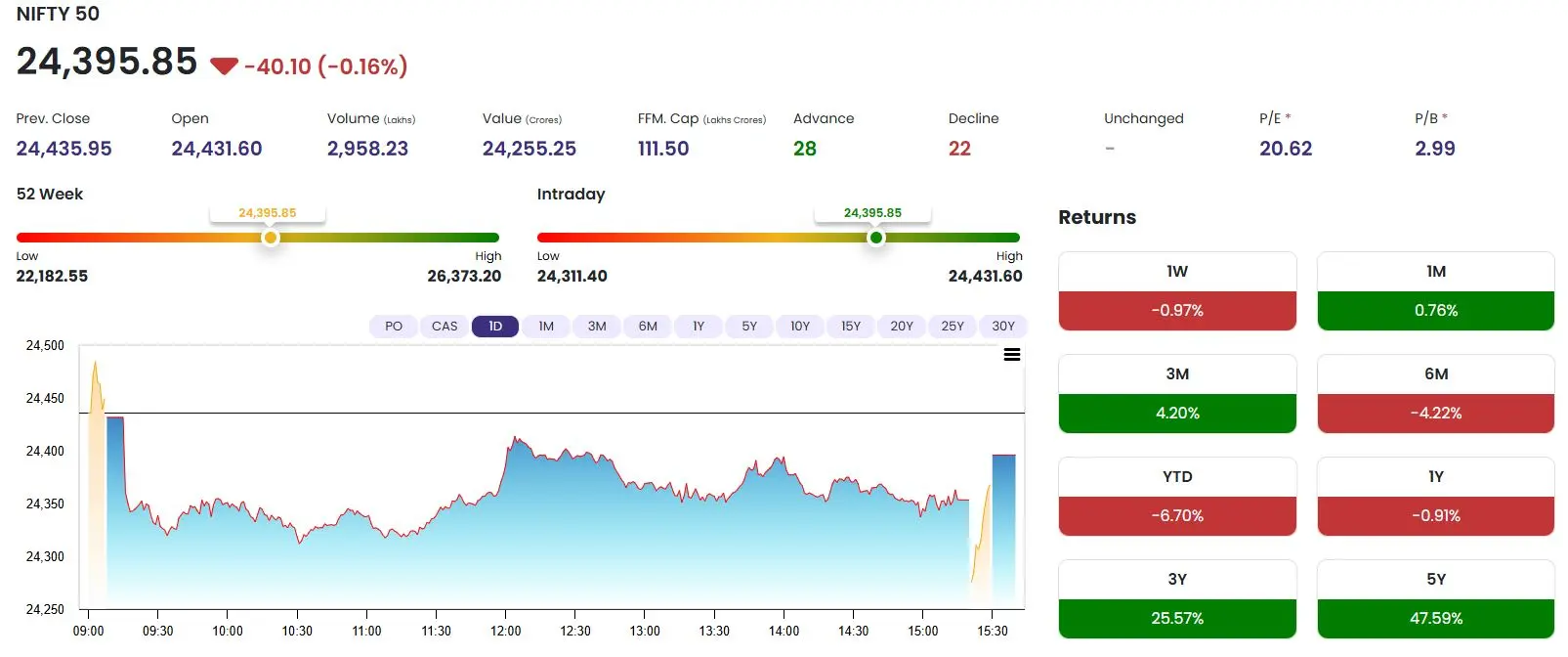Screen dimensions: 1568x657
Task: Click the Decline count 22
Action: [x=959, y=149]
